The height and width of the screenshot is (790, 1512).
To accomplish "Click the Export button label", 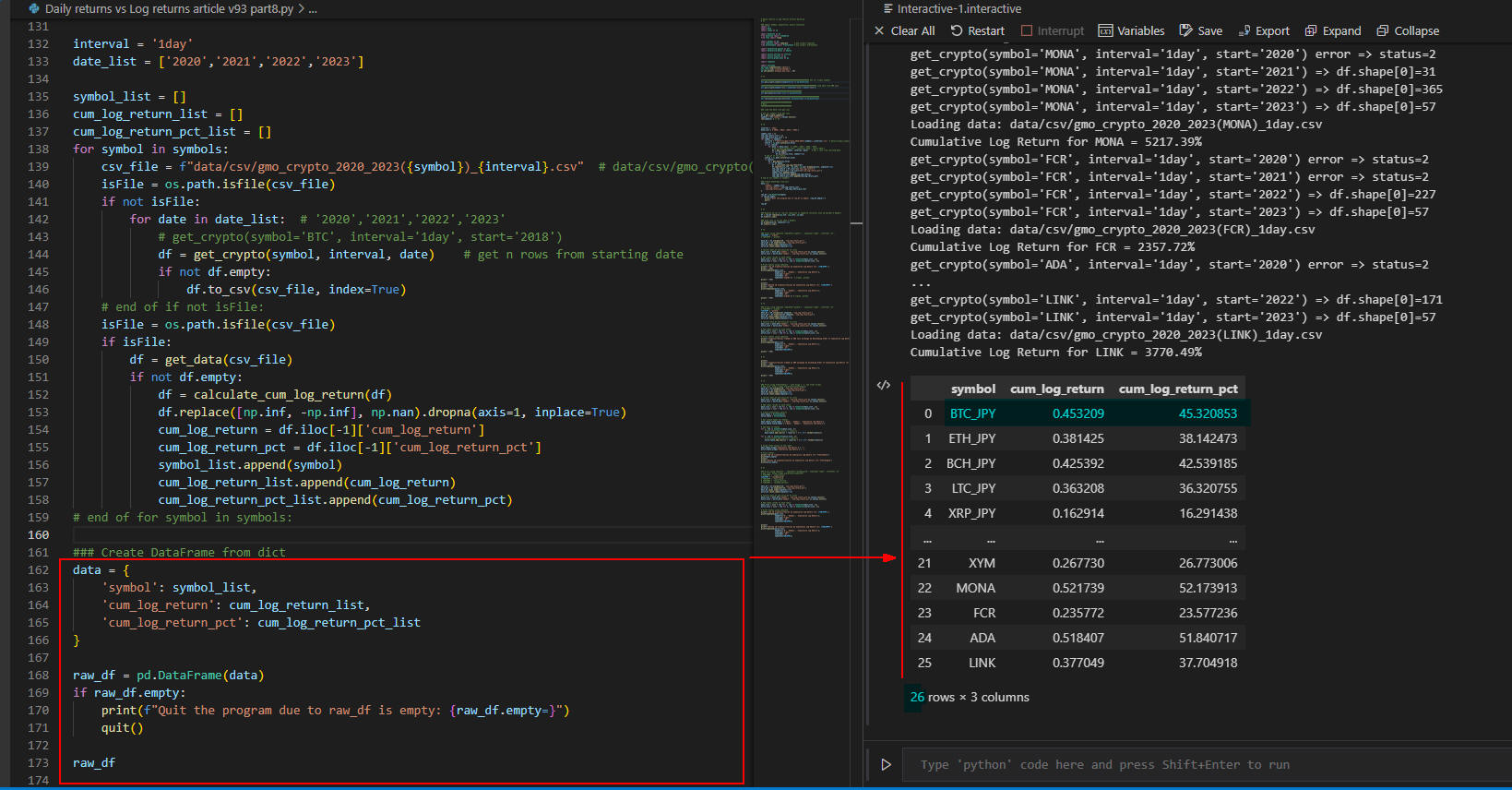I will (1272, 30).
